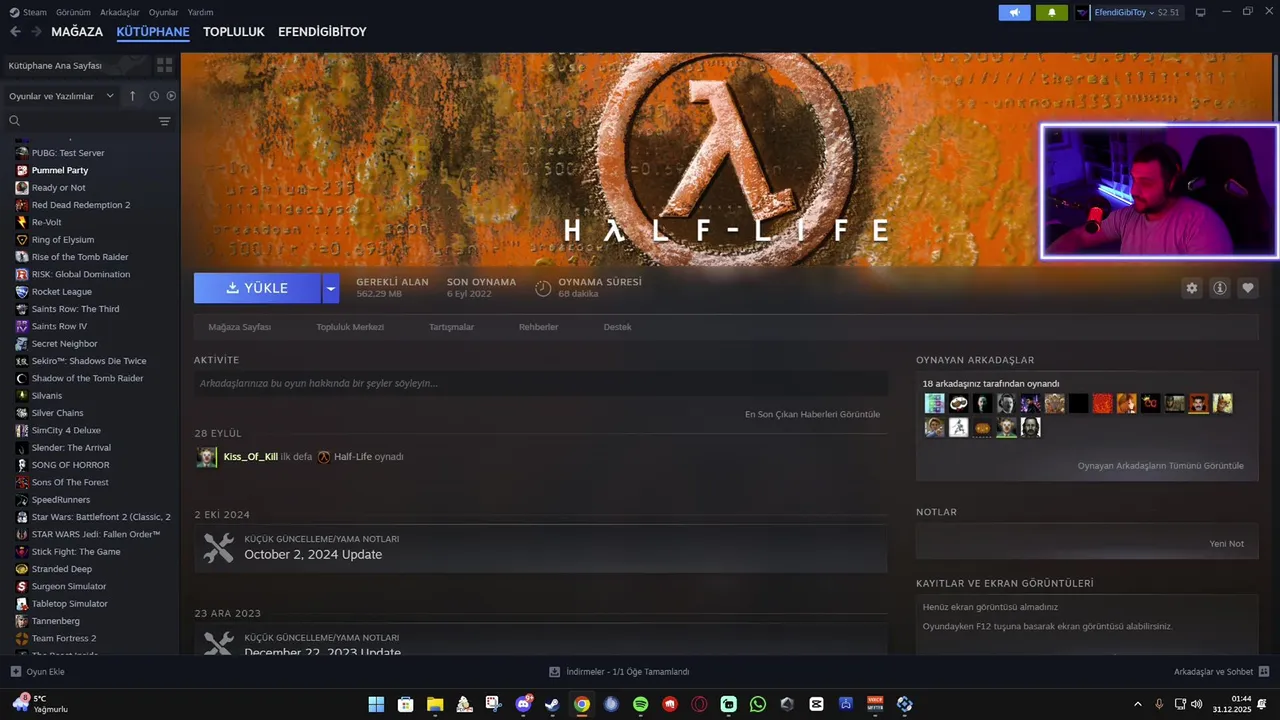Screen dimensions: 1280x720
Task: View Oynayan Arkadaşların Tümünü Görüntüle
Action: pos(1161,466)
